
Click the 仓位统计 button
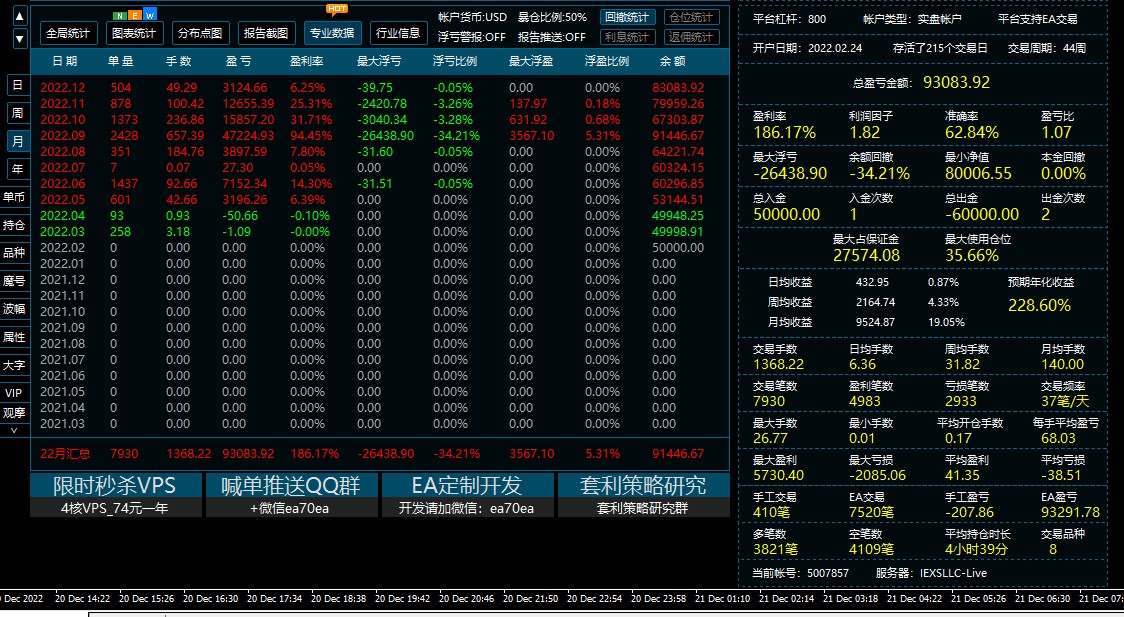tap(692, 17)
